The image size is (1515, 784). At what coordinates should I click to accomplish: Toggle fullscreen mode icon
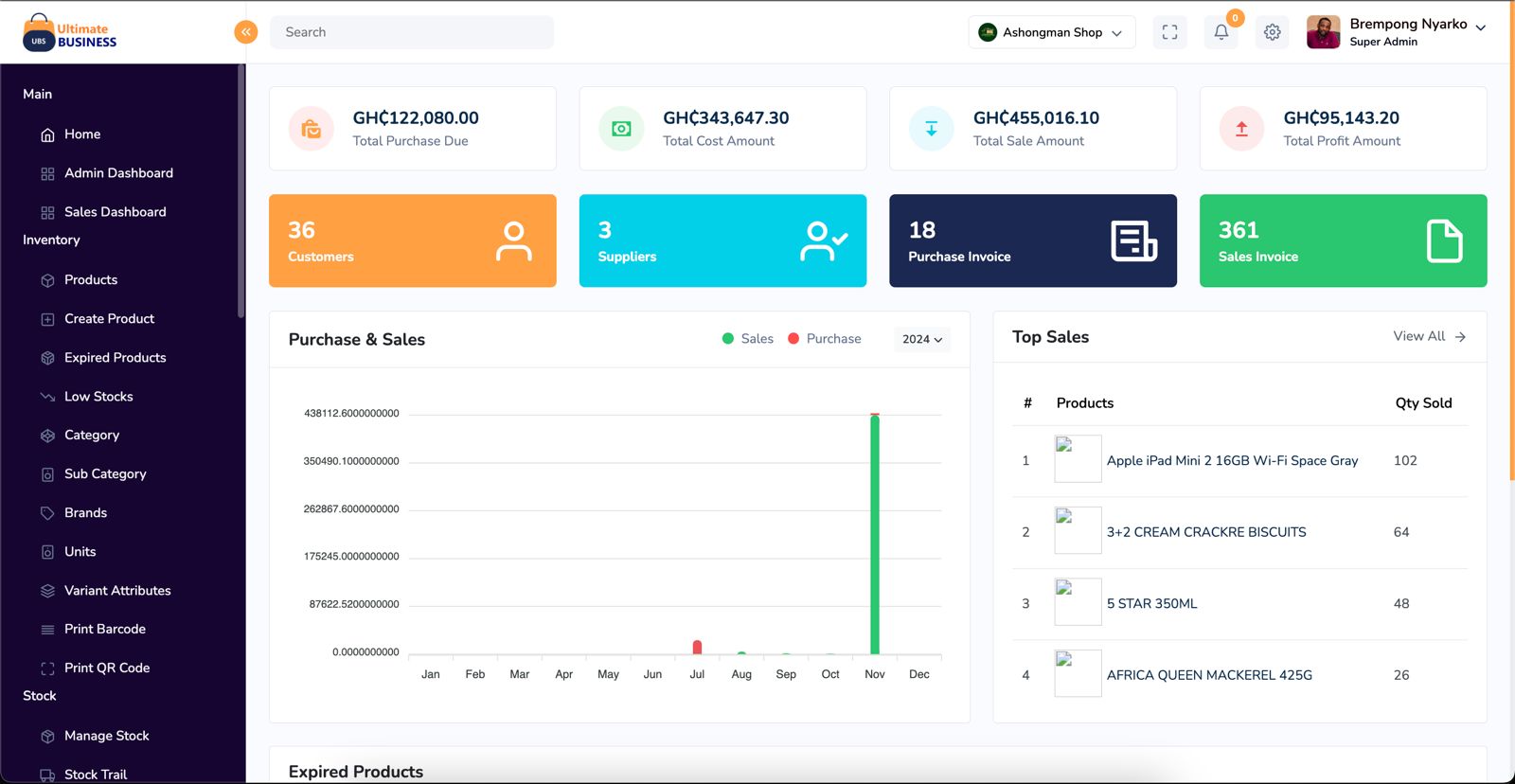click(x=1169, y=32)
